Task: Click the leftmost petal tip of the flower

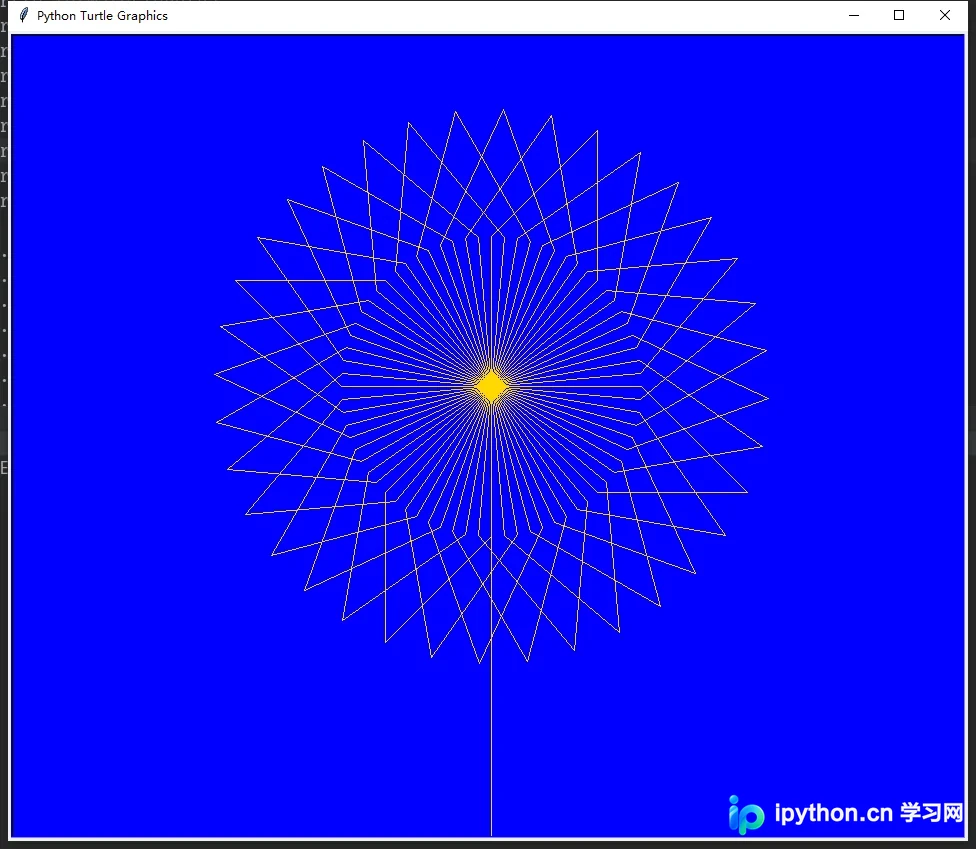Action: tap(216, 374)
